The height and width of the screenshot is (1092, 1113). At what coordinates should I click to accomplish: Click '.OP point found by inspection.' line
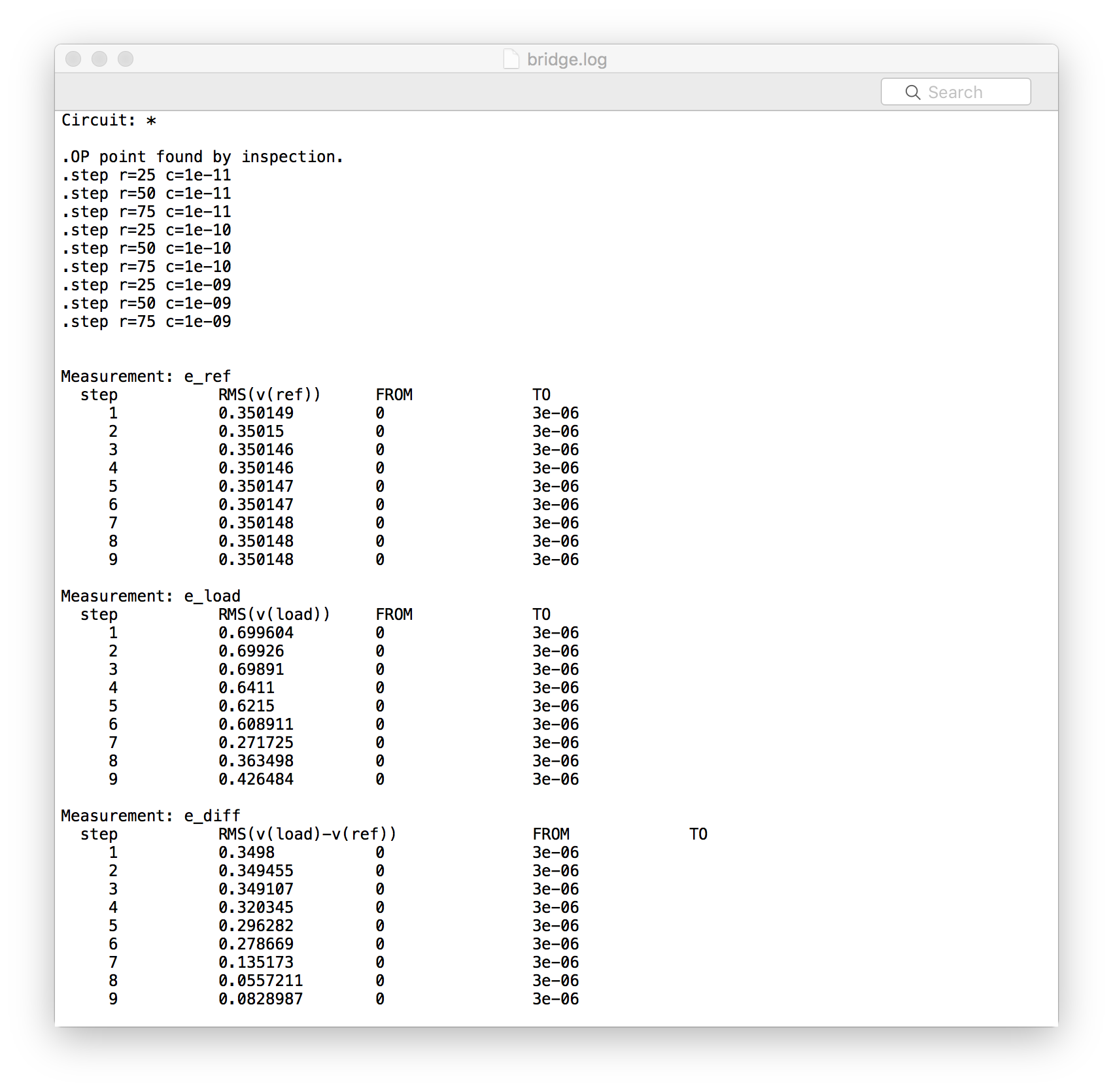pyautogui.click(x=202, y=157)
